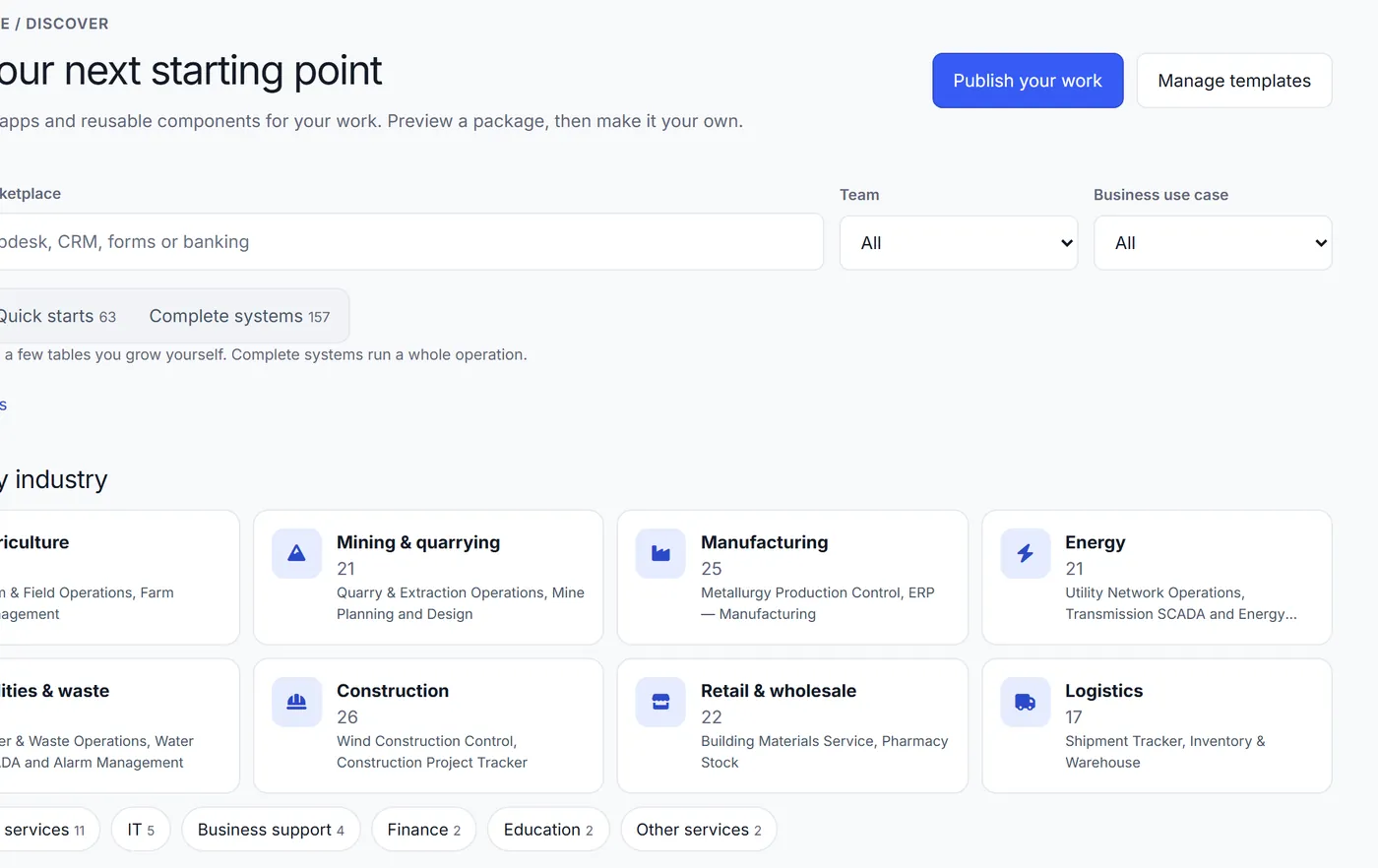Open the Mining & quarrying card title
Image resolution: width=1378 pixels, height=868 pixels.
pyautogui.click(x=418, y=542)
